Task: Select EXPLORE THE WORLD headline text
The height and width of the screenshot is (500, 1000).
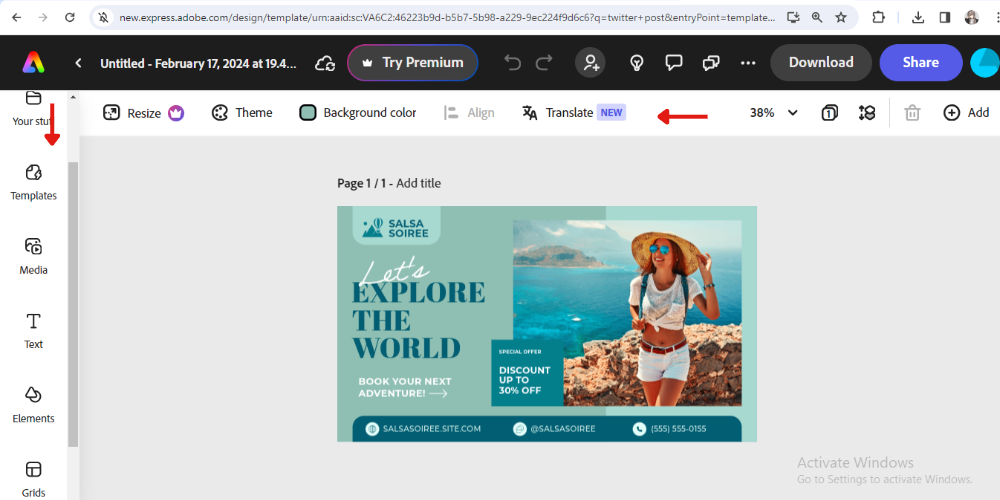Action: click(418, 320)
